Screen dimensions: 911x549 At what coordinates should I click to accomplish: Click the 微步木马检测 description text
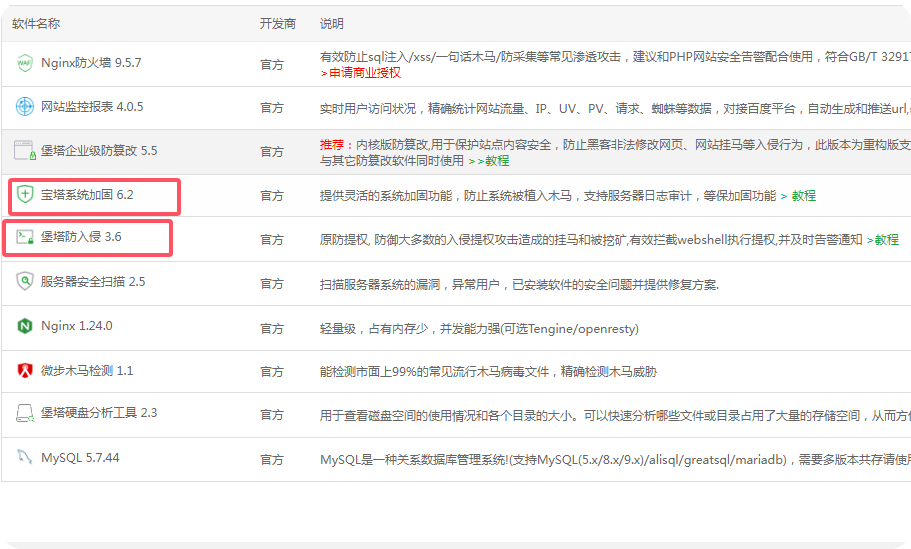pyautogui.click(x=488, y=372)
